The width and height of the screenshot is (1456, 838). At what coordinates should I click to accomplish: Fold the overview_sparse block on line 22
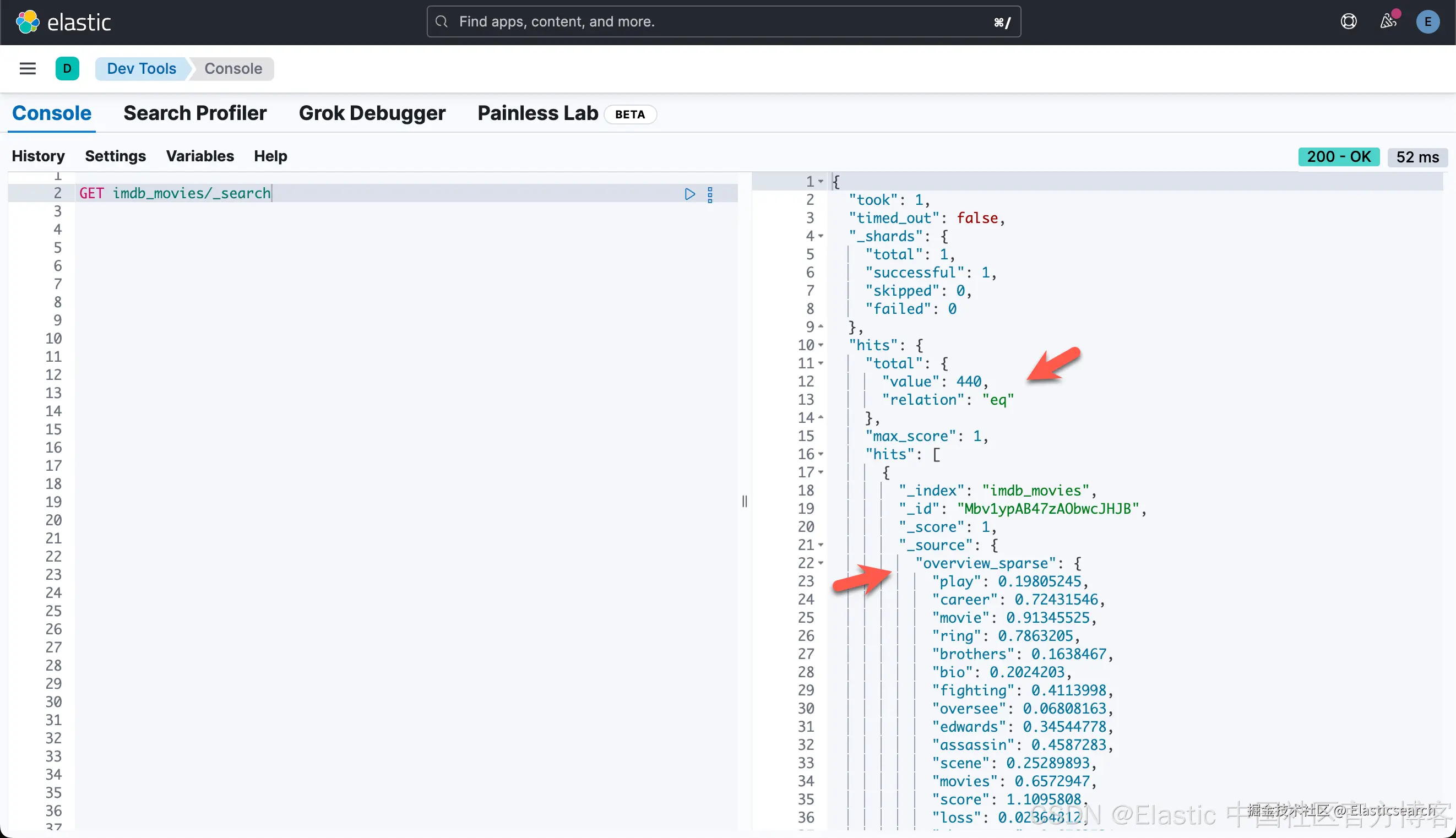pos(821,563)
